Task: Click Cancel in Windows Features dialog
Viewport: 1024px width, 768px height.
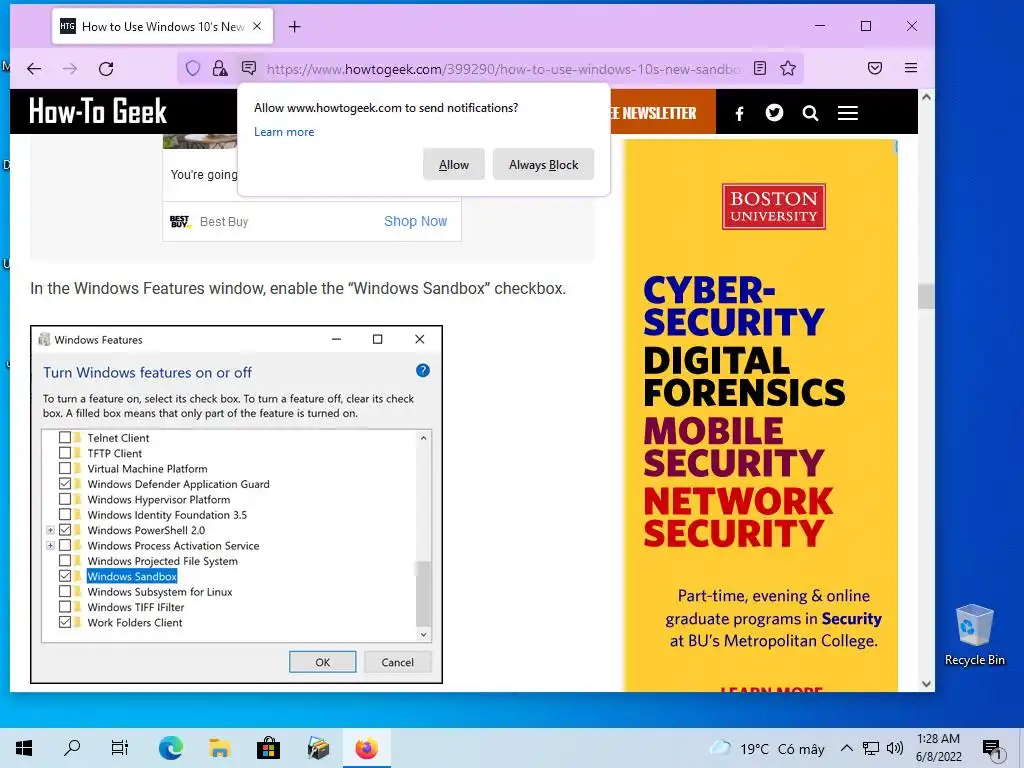Action: [397, 662]
